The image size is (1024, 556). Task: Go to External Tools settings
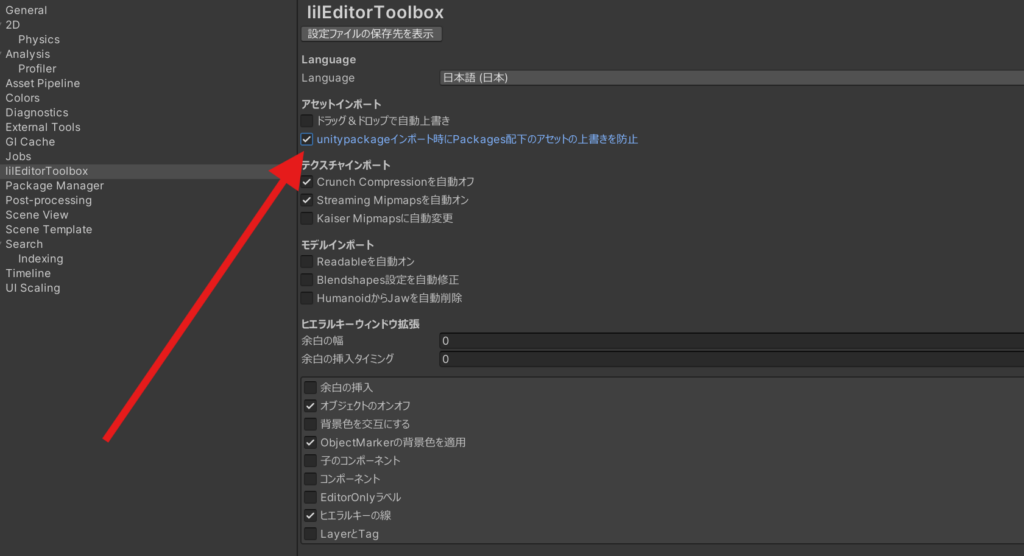click(x=42, y=127)
